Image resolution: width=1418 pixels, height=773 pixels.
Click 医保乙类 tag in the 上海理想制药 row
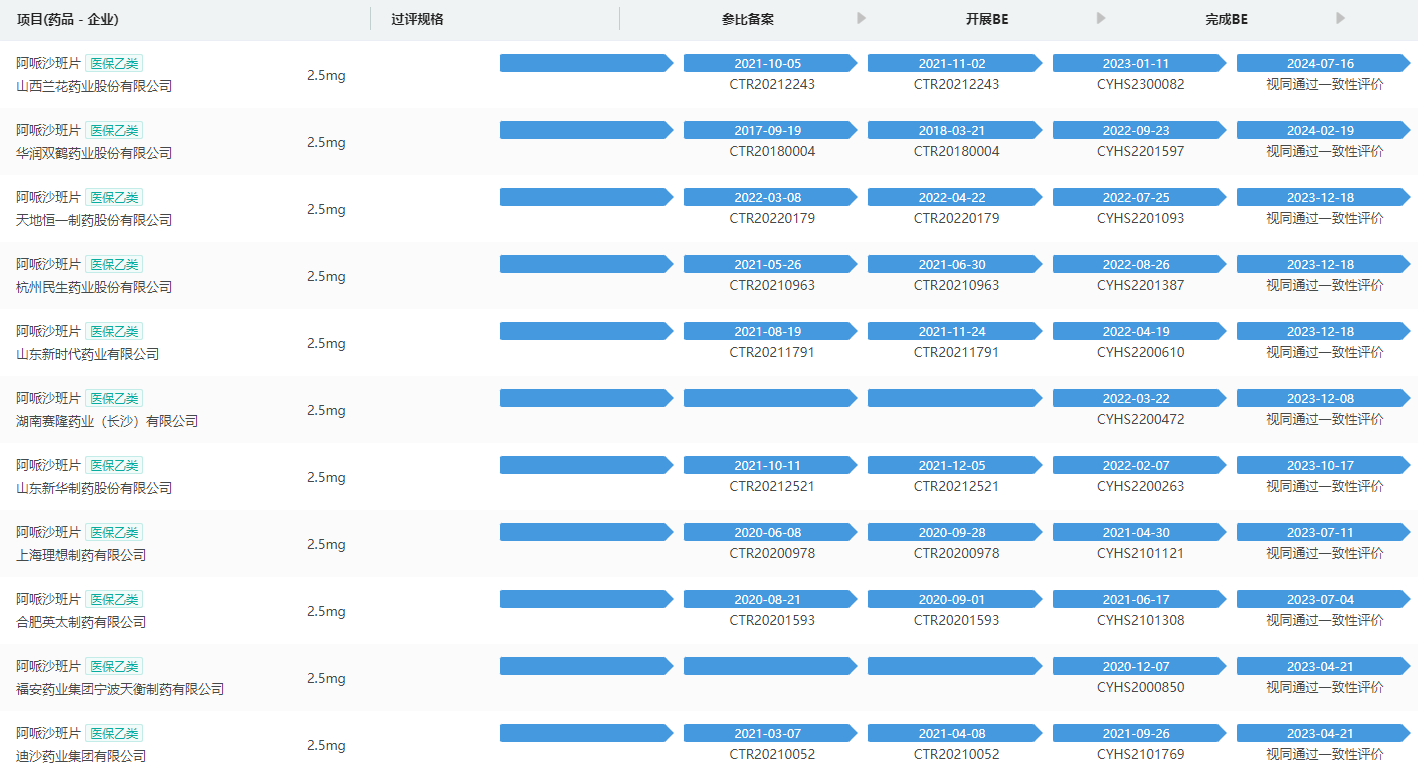coord(114,532)
